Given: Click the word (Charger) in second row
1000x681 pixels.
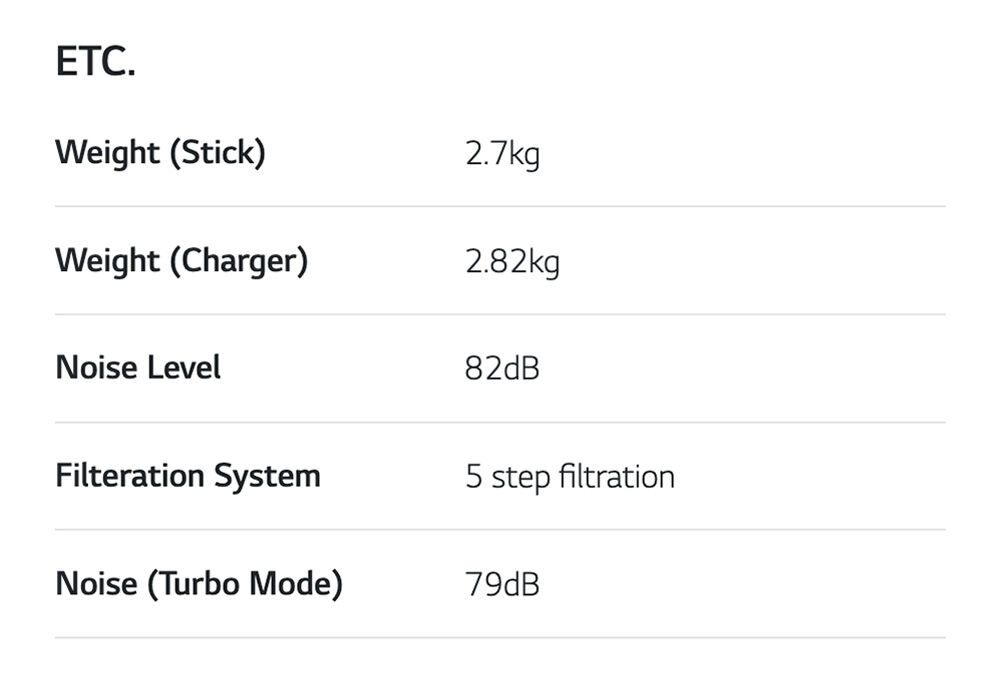Looking at the screenshot, I should point(239,261).
